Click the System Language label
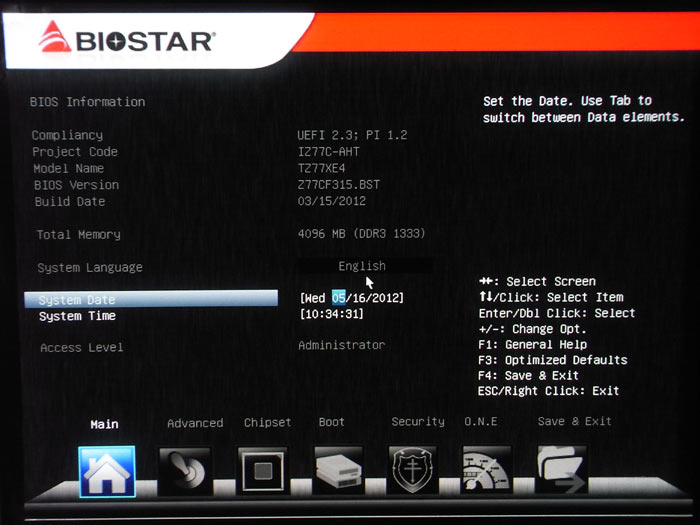This screenshot has height=525, width=700. click(x=90, y=267)
